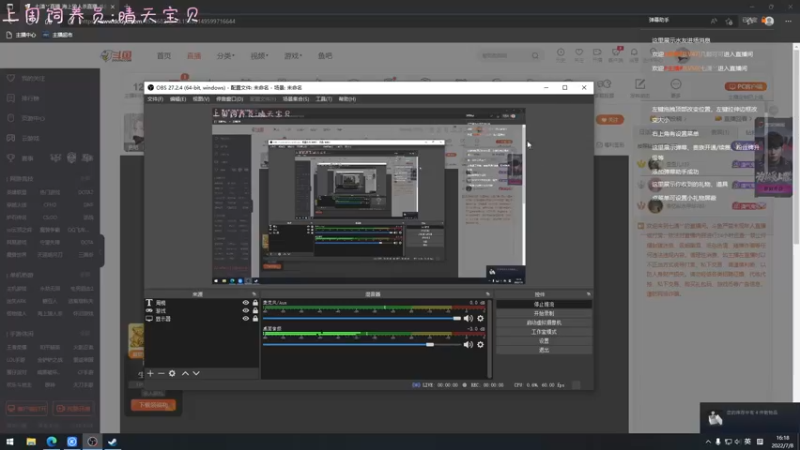Screen dimensions: 800x450
Task: Click the OBS Studio taskbar icon
Action: [92, 441]
